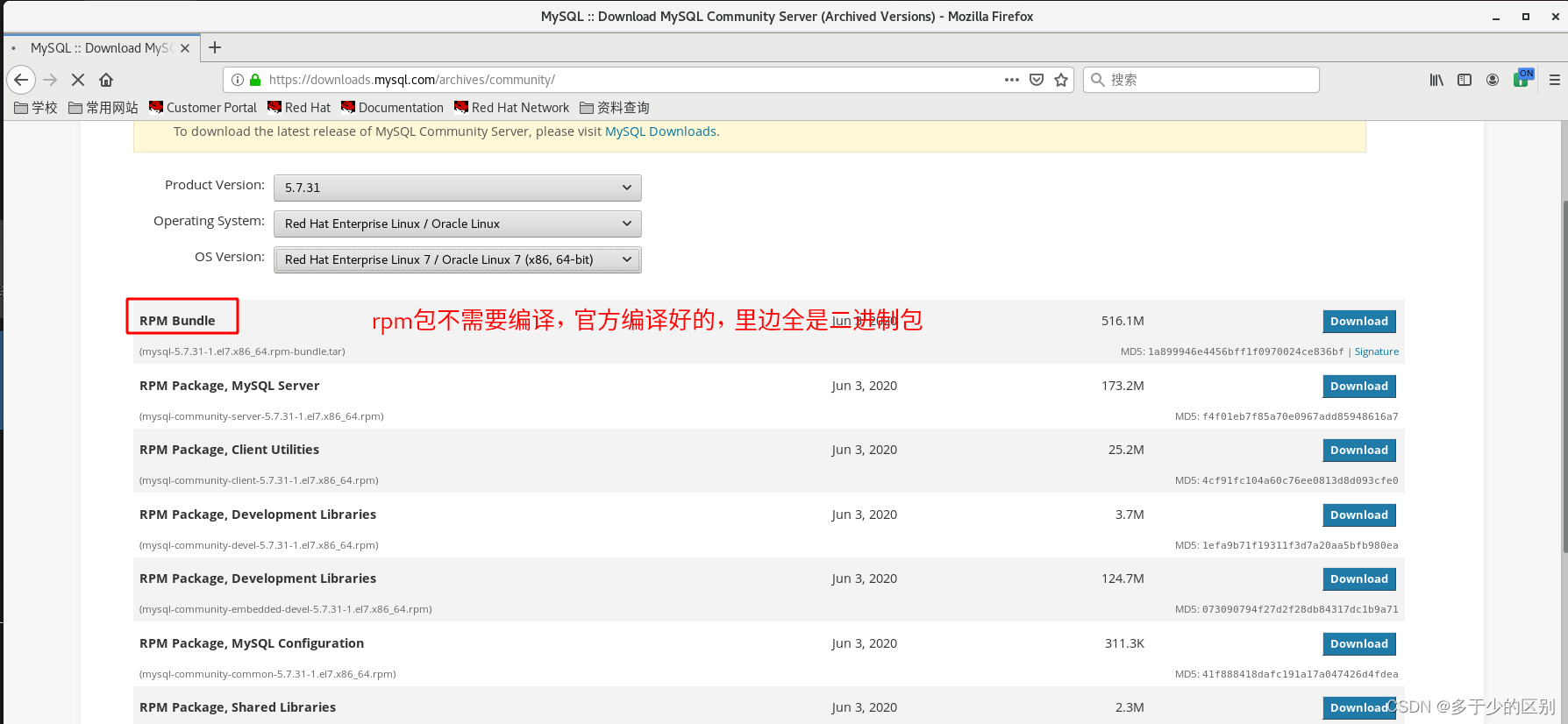This screenshot has height=724, width=1568.
Task: Click the 311.3K size value
Action: click(1124, 643)
